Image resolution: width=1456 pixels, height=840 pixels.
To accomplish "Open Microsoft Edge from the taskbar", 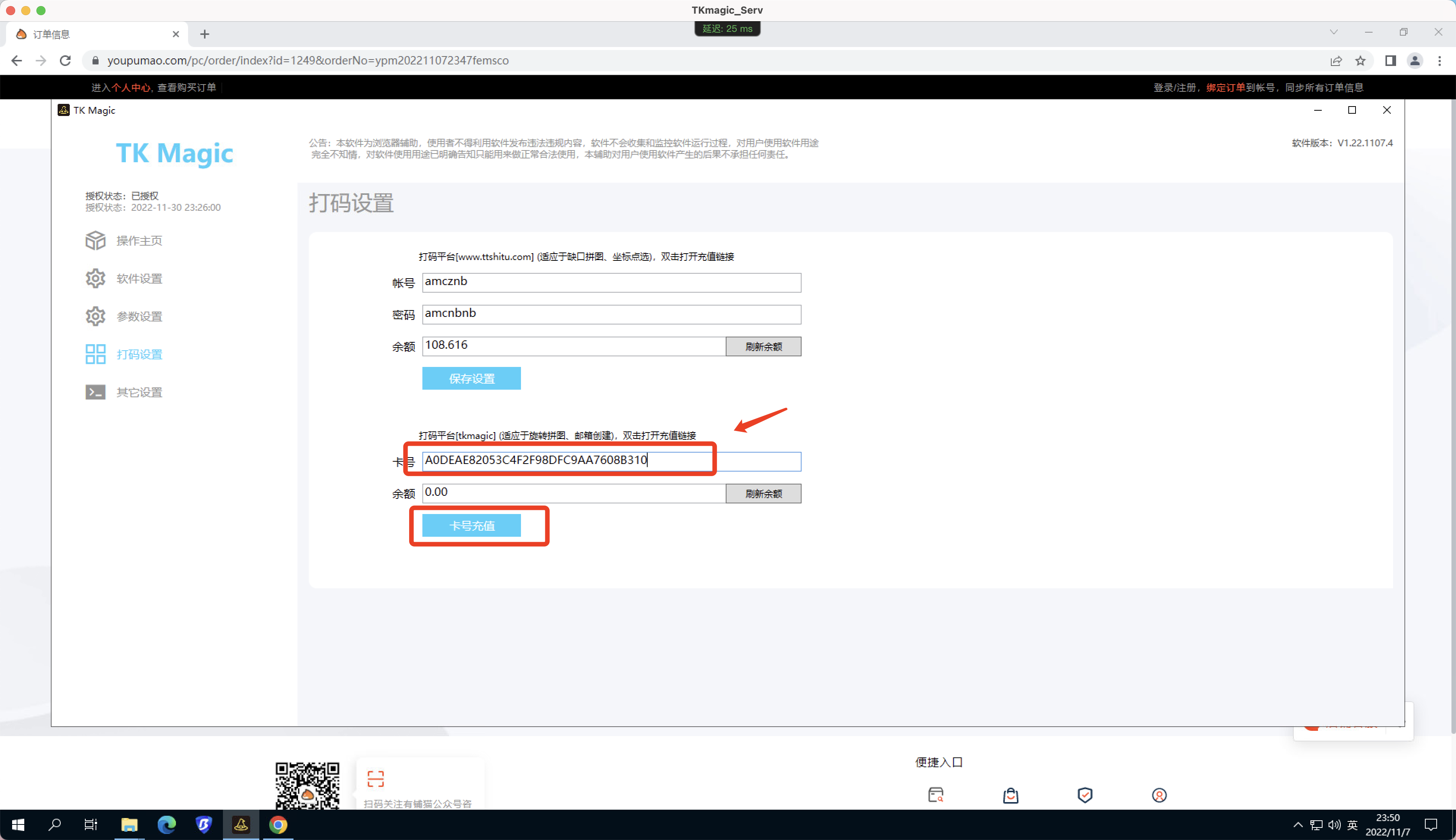I will pos(167,824).
